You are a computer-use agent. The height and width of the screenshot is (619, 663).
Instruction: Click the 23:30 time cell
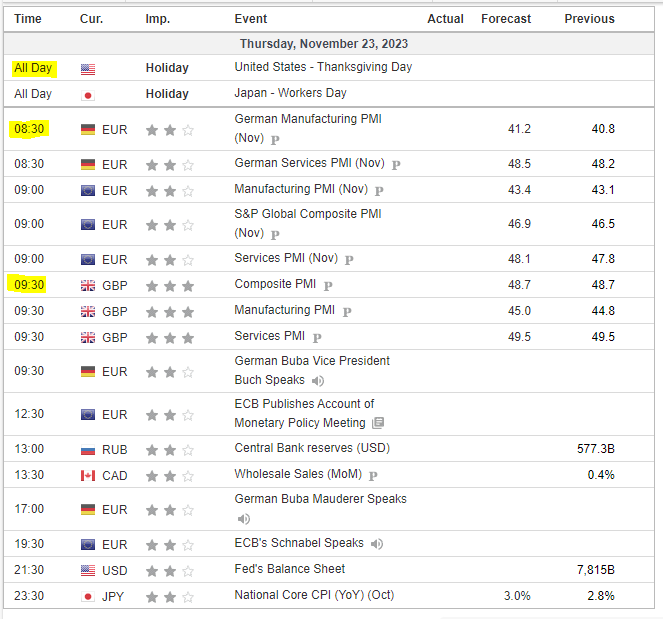29,596
